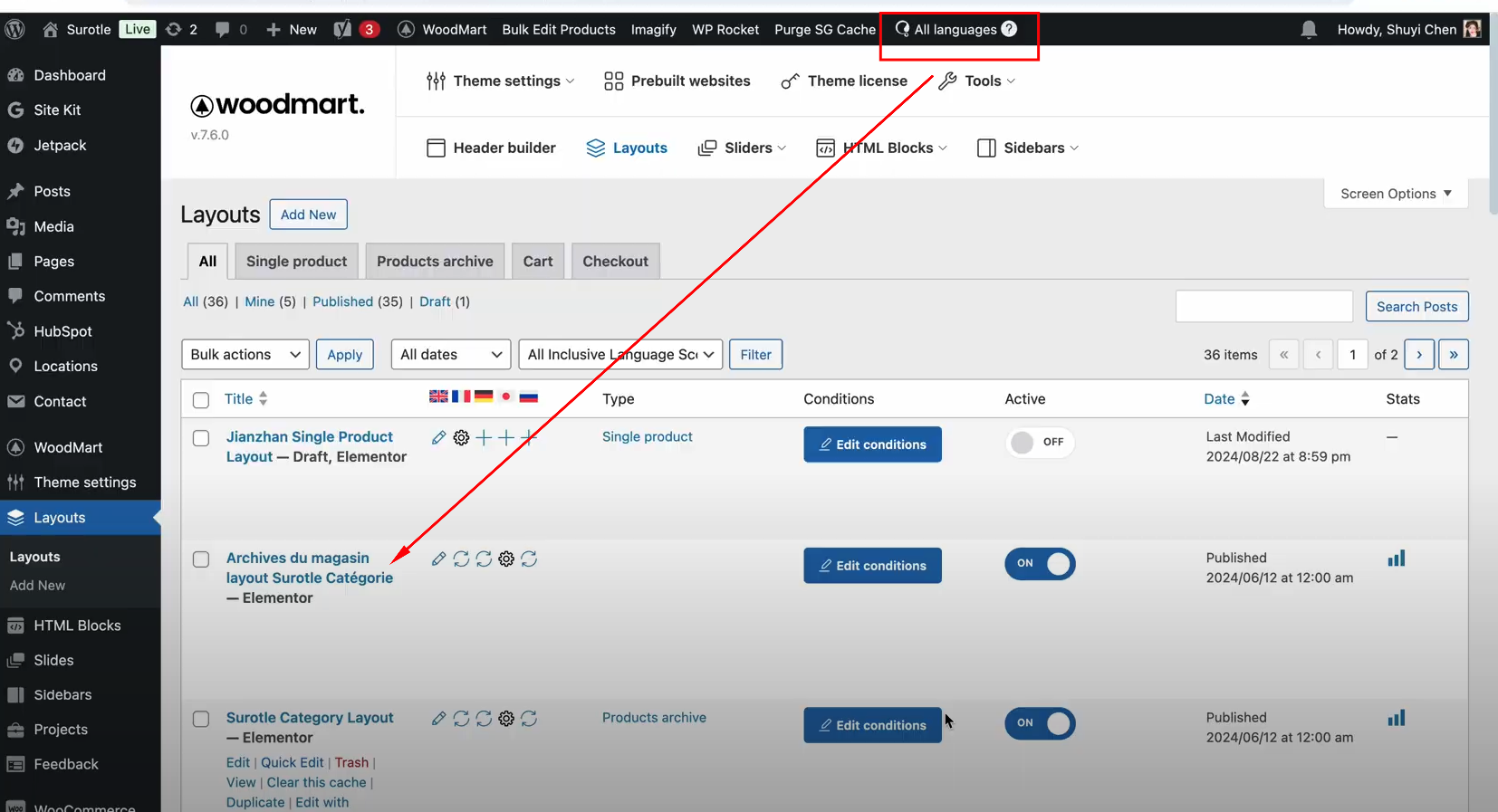Viewport: 1498px width, 812px height.
Task: Turn on Active toggle for Jianzhan Single Product
Action: [x=1040, y=443]
